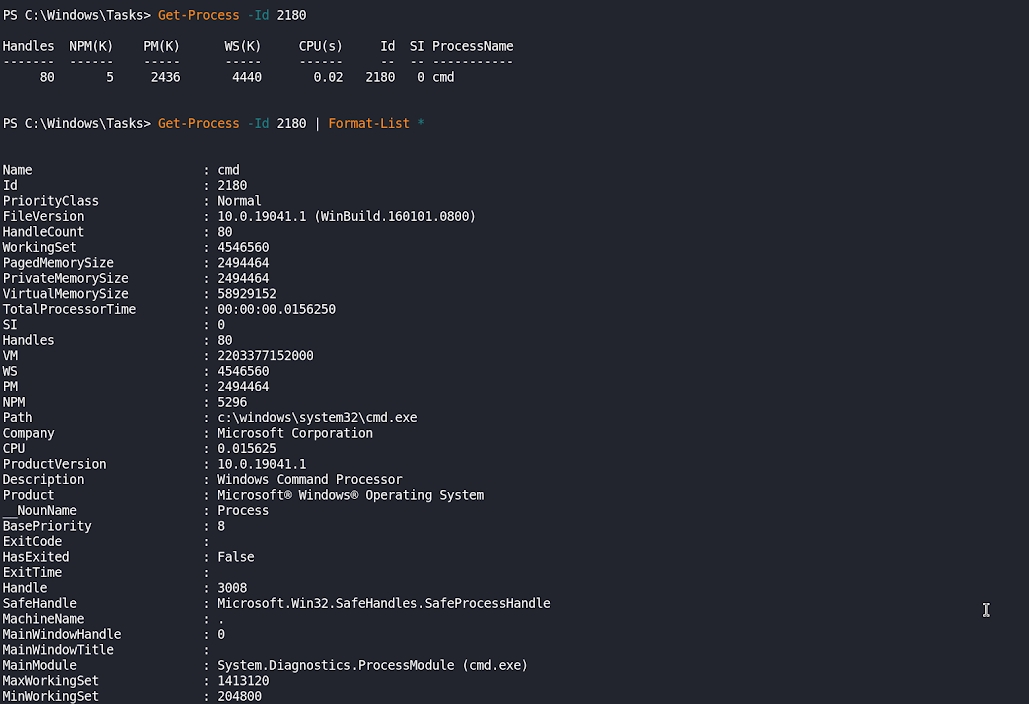Select the NPM value "5296"
1029x704 pixels.
tap(232, 402)
